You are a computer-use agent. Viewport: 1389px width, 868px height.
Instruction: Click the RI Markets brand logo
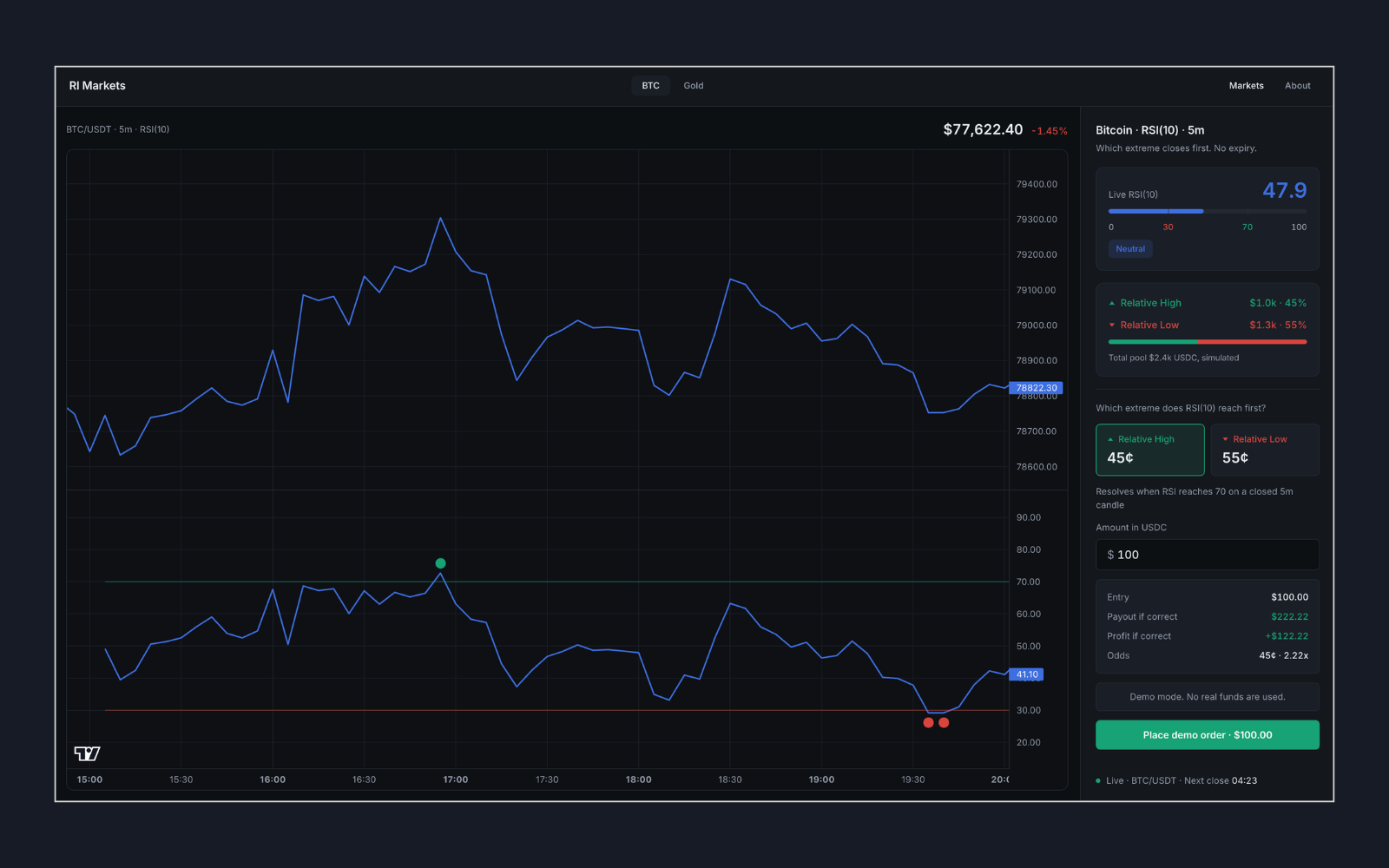pyautogui.click(x=97, y=85)
